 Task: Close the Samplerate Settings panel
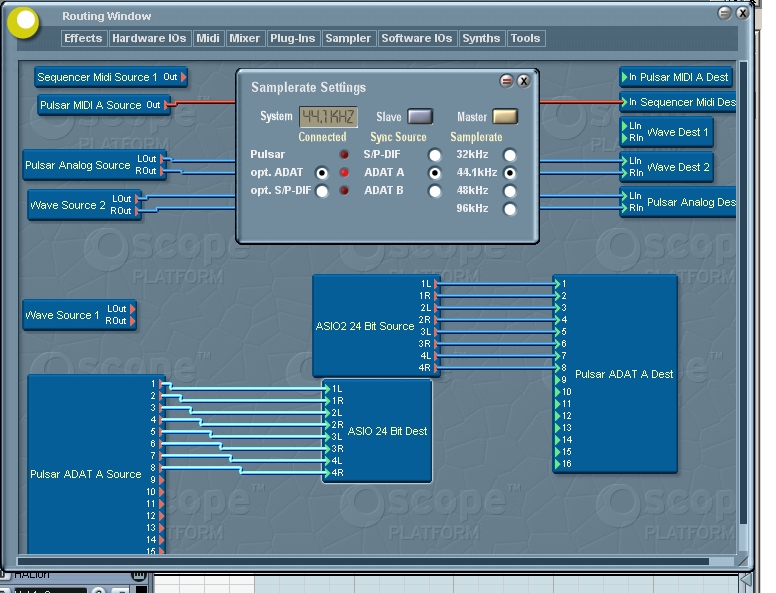524,81
